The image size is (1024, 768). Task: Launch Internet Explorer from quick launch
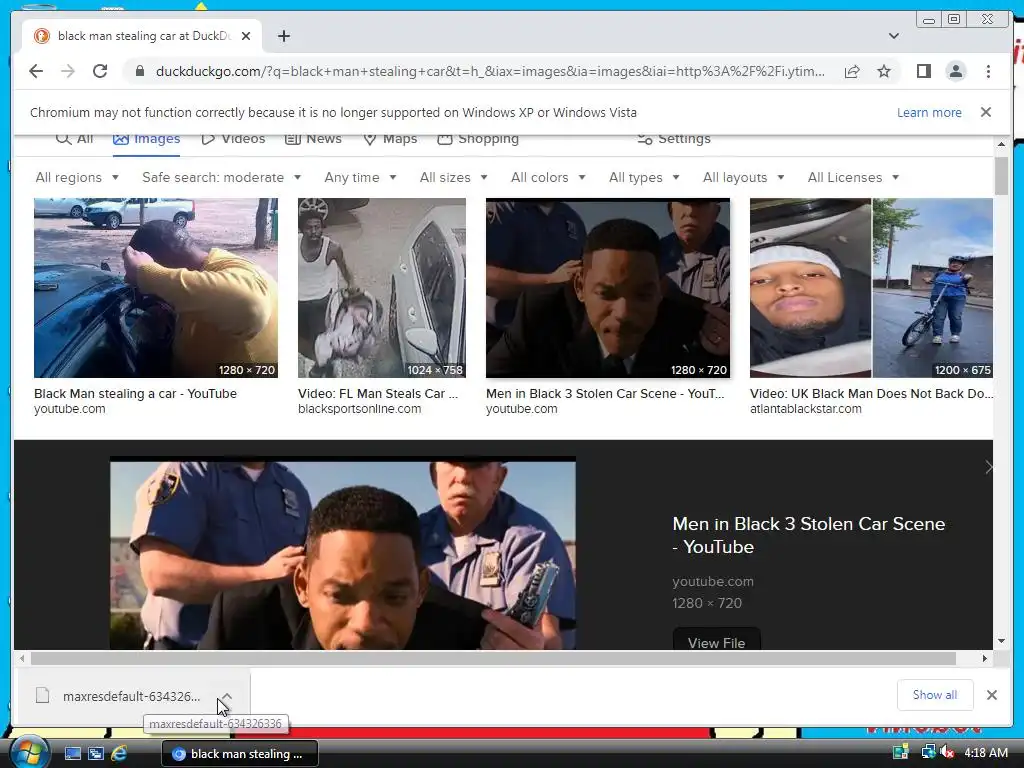[119, 754]
